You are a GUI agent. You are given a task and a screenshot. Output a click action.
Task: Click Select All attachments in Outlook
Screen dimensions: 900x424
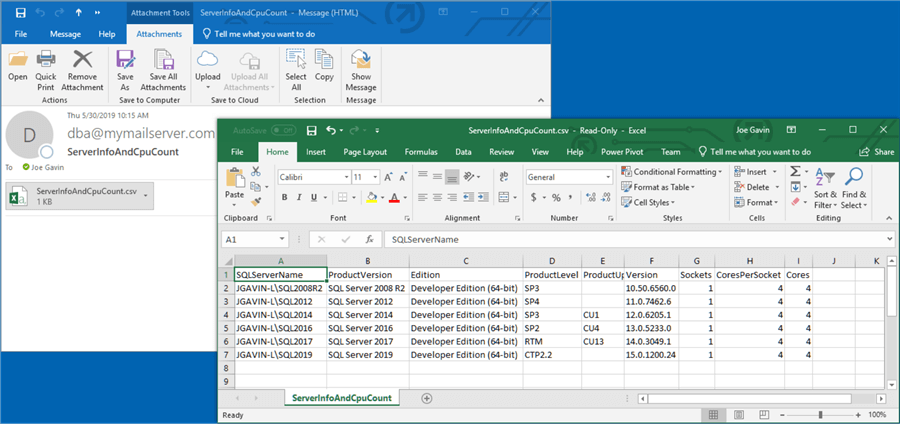pyautogui.click(x=296, y=70)
